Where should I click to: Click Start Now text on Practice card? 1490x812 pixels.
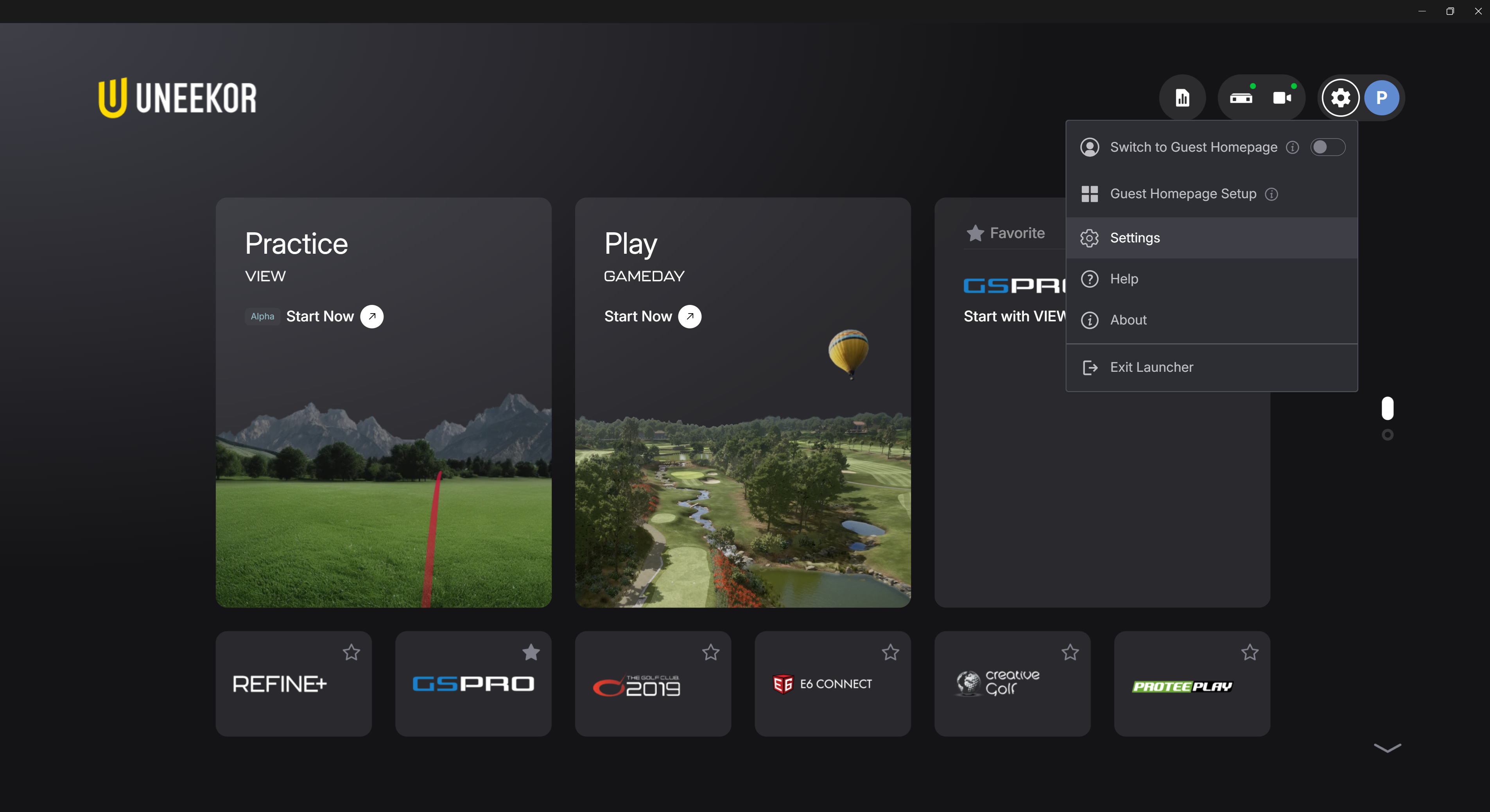click(320, 316)
